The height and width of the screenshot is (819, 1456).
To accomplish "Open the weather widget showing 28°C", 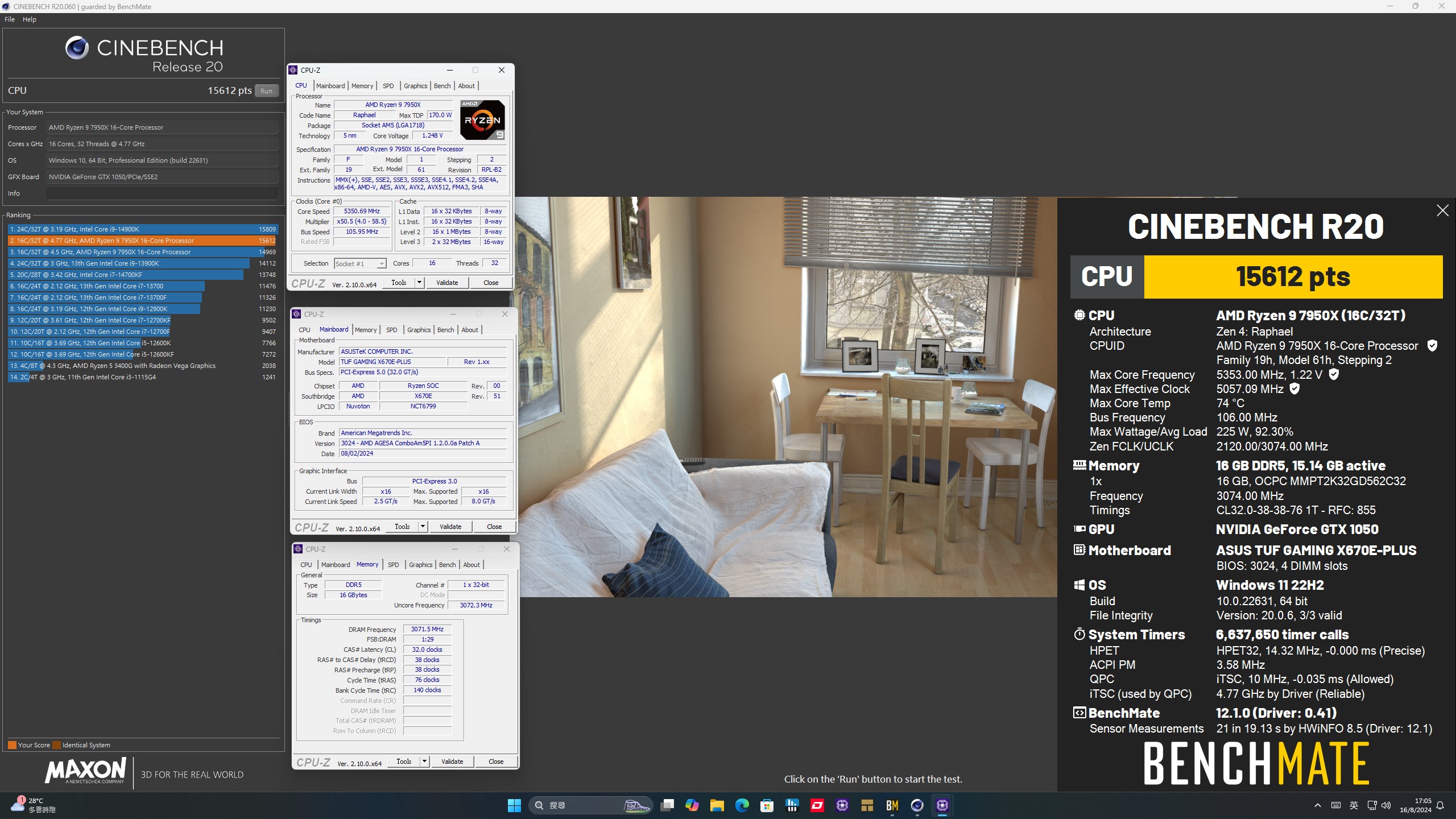I will (34, 805).
